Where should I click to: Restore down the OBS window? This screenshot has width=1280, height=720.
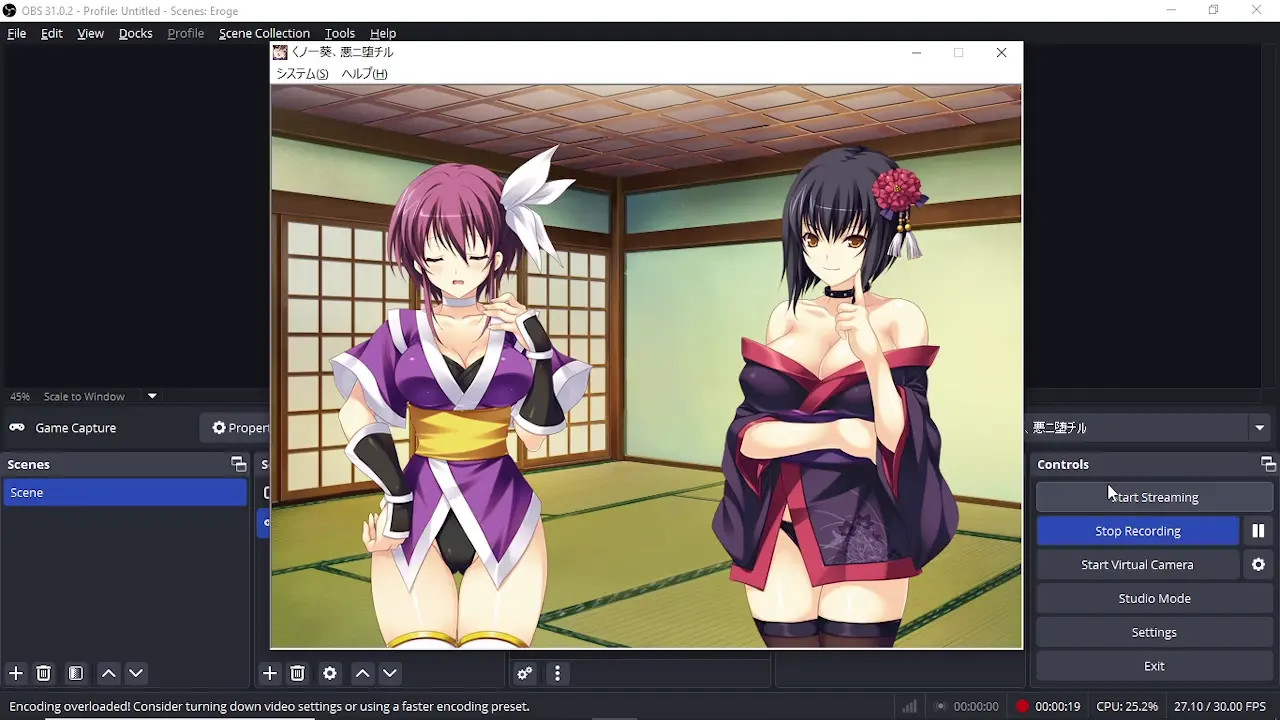point(1213,10)
